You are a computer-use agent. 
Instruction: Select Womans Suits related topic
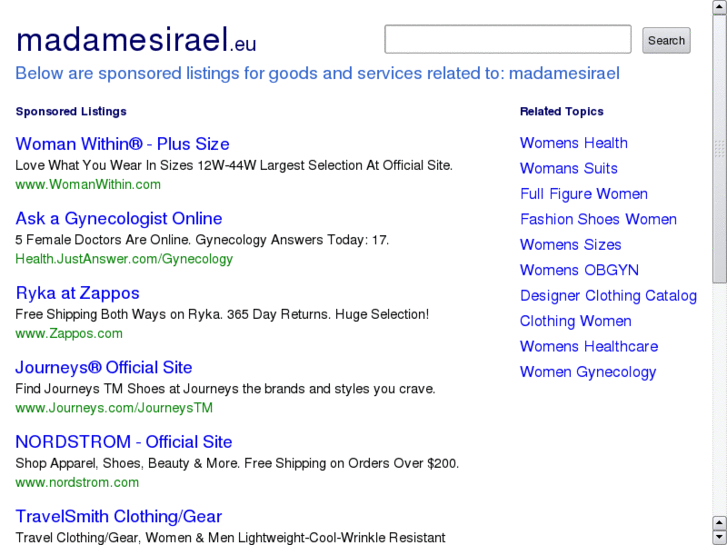coord(569,168)
